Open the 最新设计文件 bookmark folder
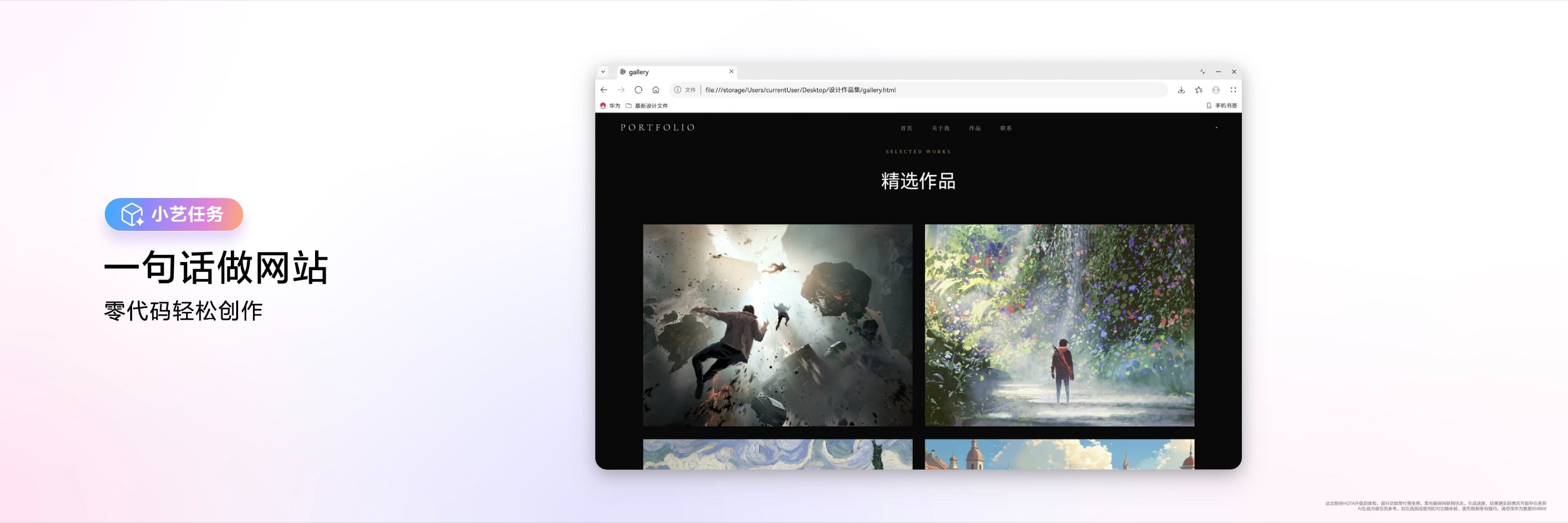1568x523 pixels. pos(647,106)
